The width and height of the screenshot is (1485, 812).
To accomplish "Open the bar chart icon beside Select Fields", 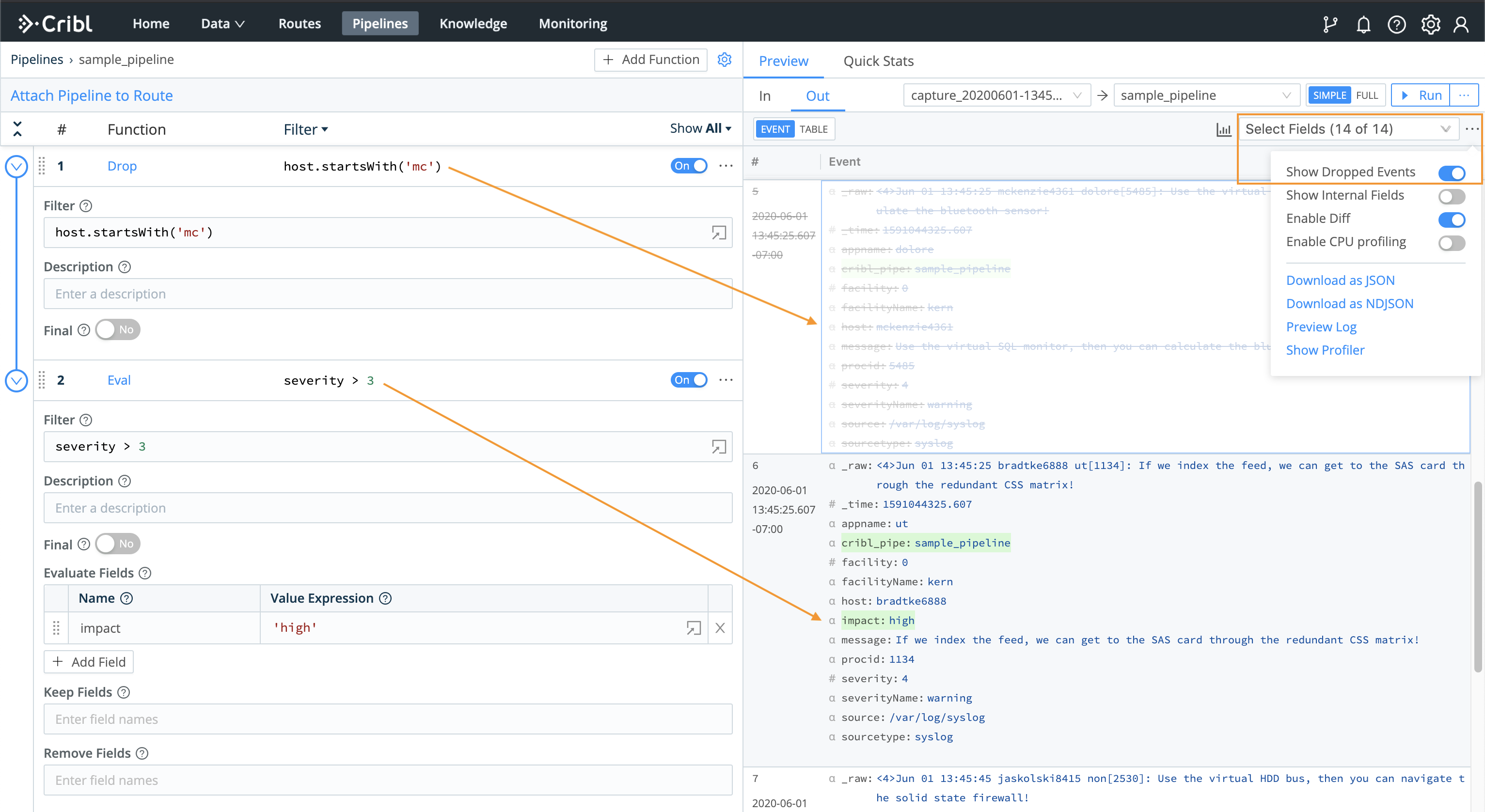I will [1223, 130].
